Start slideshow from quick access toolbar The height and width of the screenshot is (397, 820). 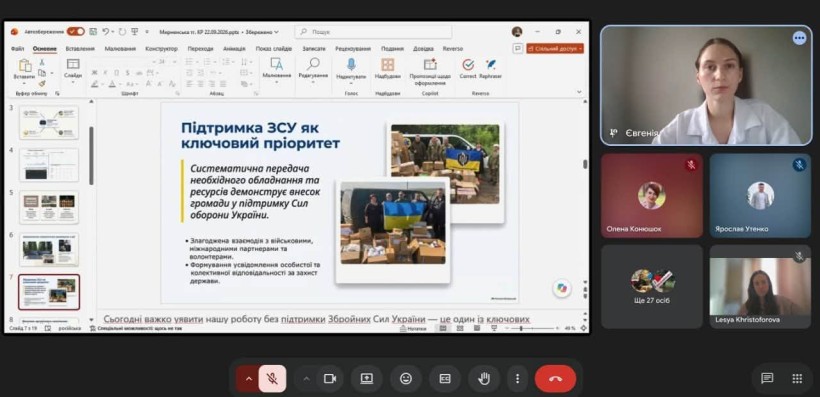pos(134,31)
